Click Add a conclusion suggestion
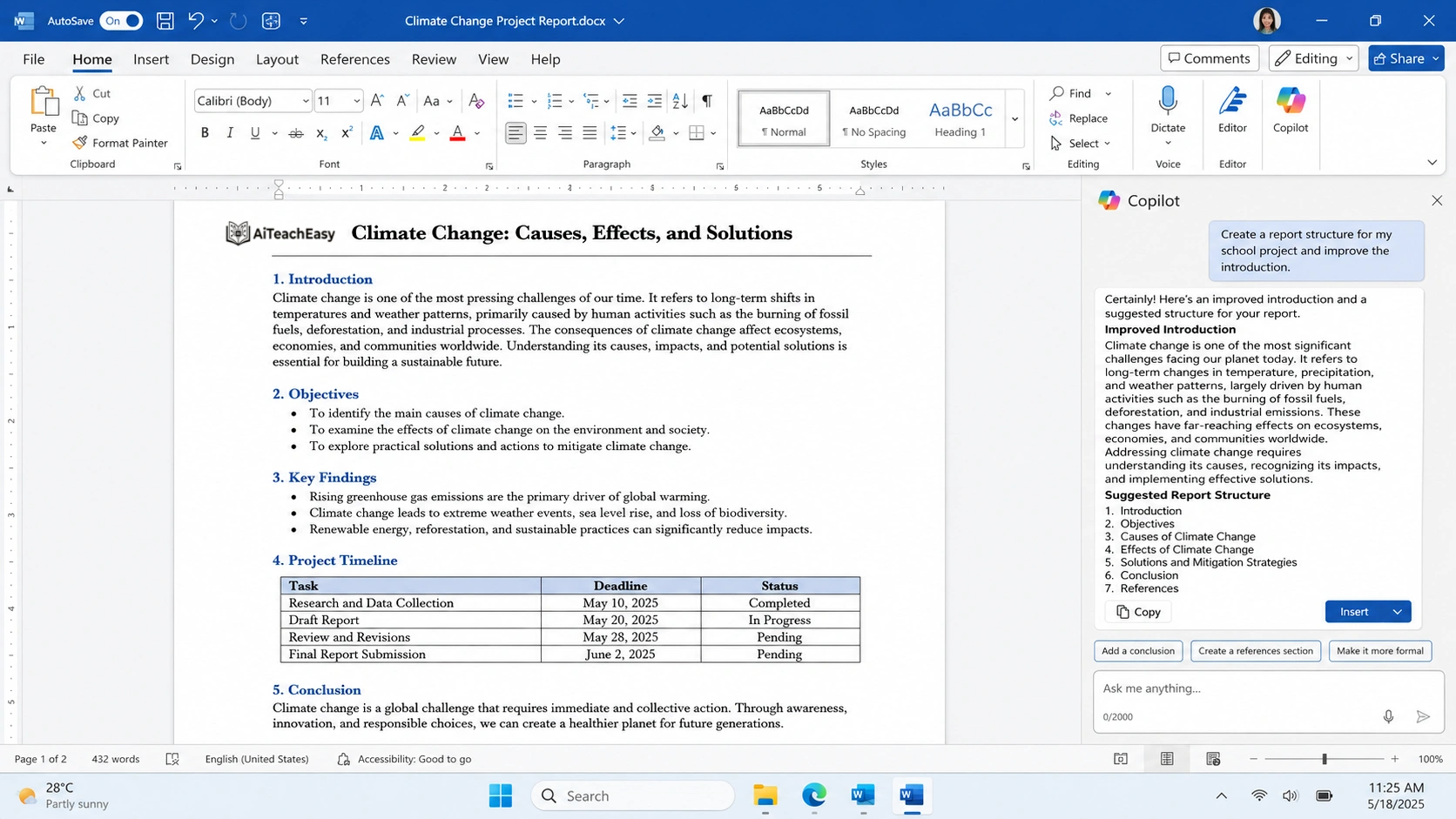 click(x=1138, y=651)
